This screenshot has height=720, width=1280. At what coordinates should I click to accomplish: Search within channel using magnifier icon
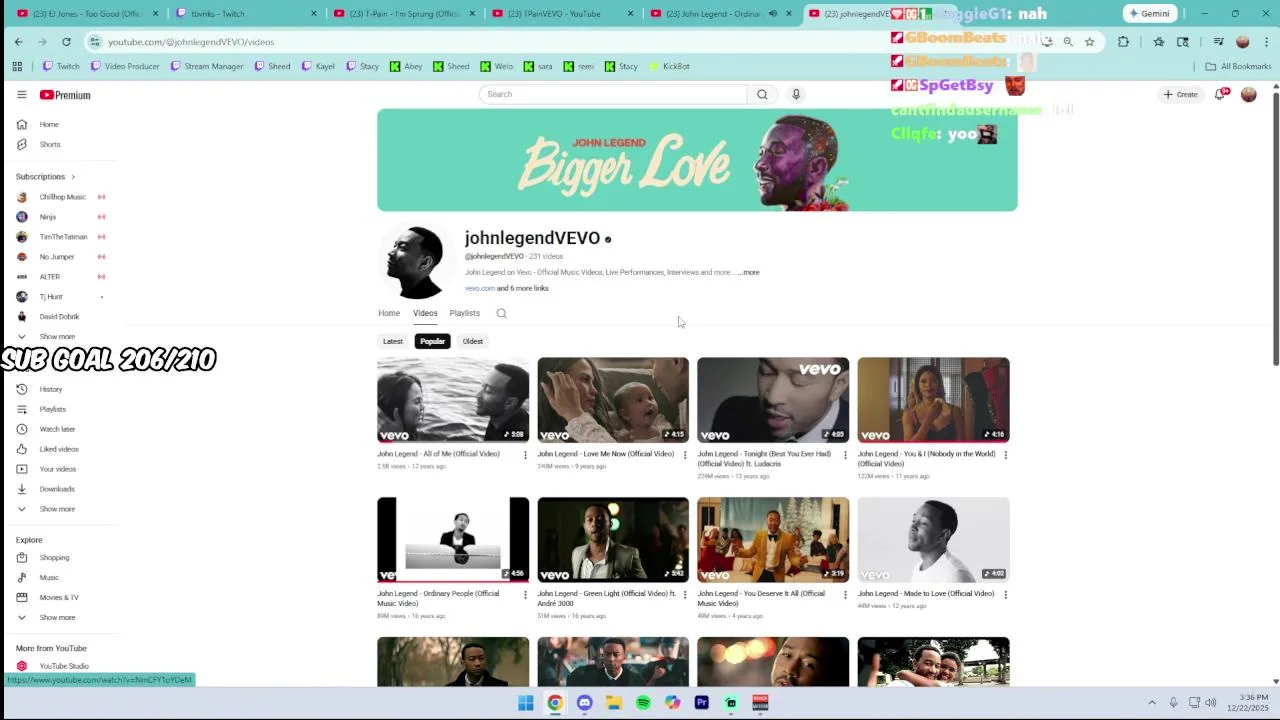click(x=501, y=313)
